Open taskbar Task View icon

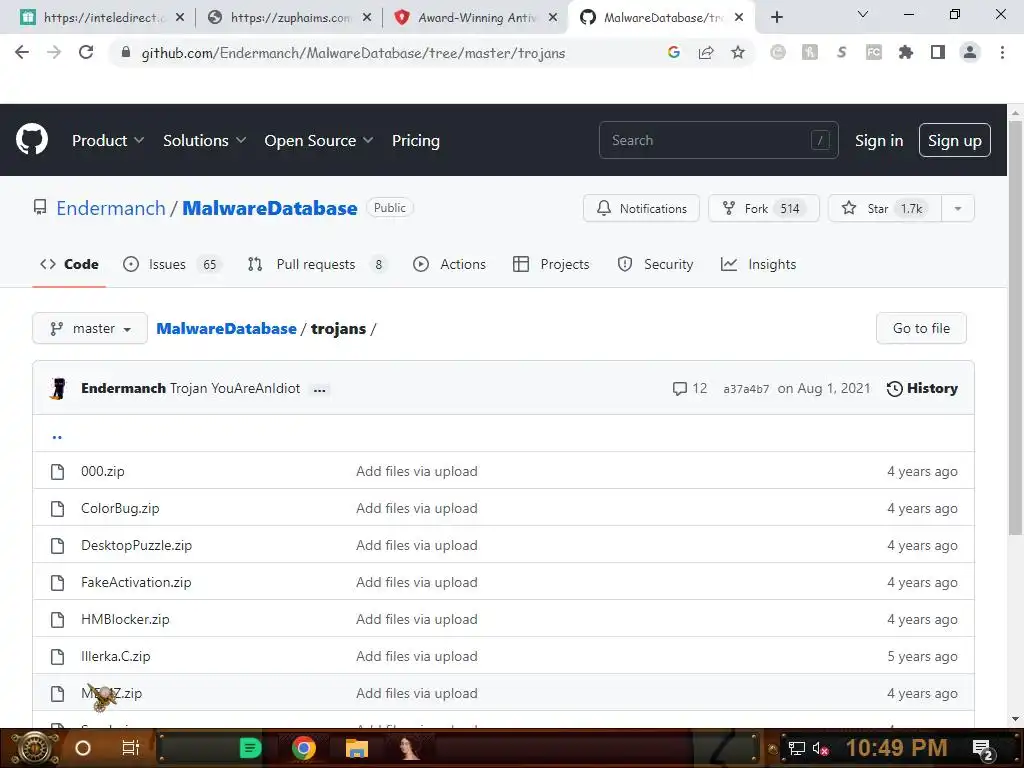131,748
